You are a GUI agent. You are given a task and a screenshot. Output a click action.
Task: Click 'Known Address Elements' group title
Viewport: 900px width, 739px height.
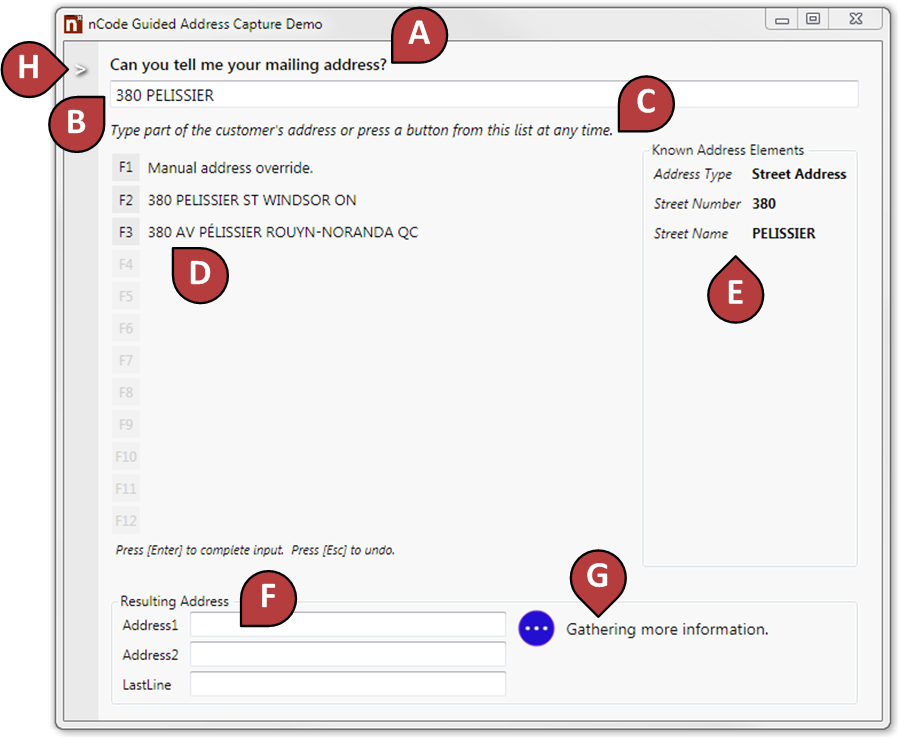point(728,150)
